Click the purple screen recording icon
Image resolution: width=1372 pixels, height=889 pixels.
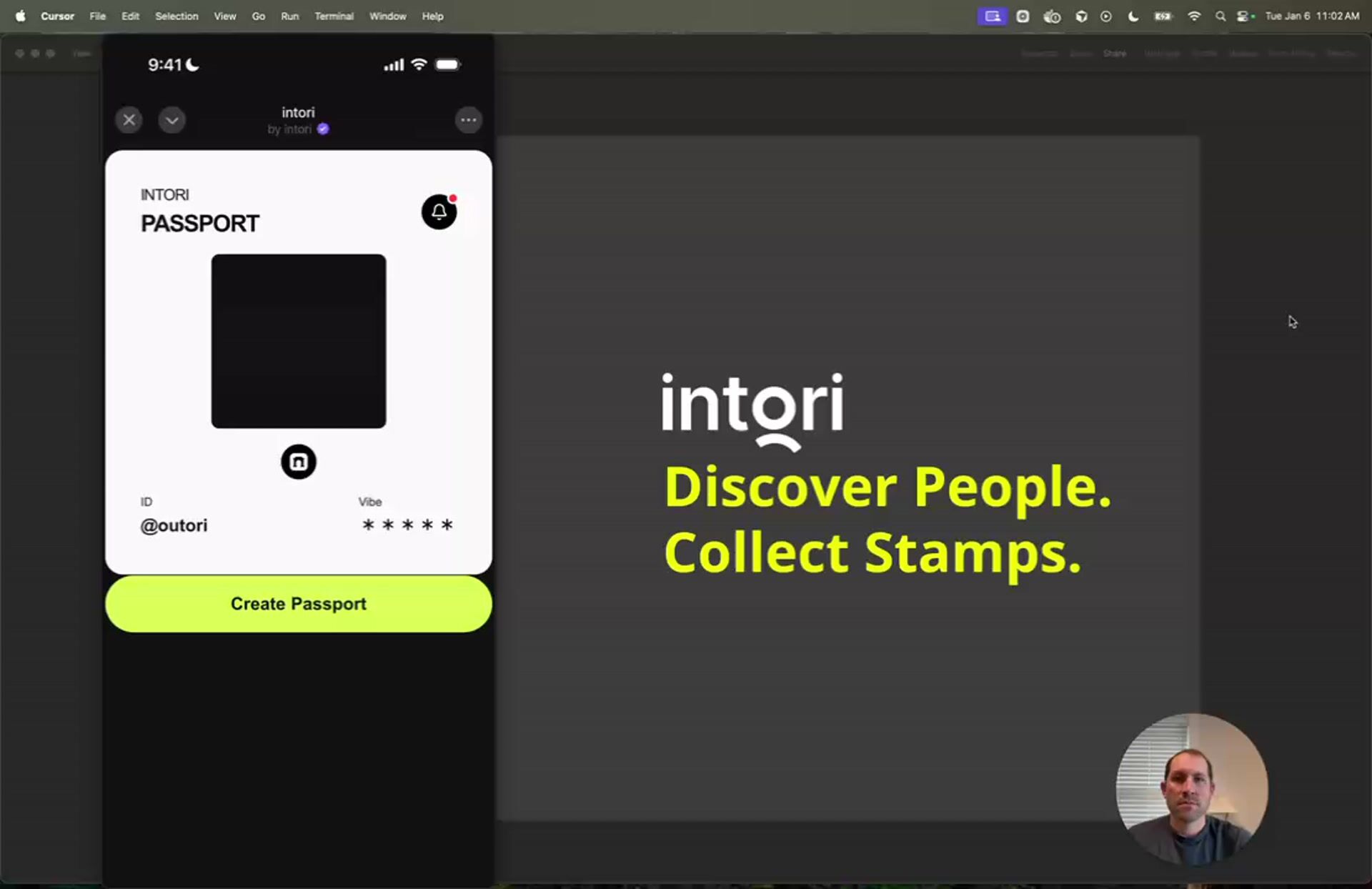[992, 16]
